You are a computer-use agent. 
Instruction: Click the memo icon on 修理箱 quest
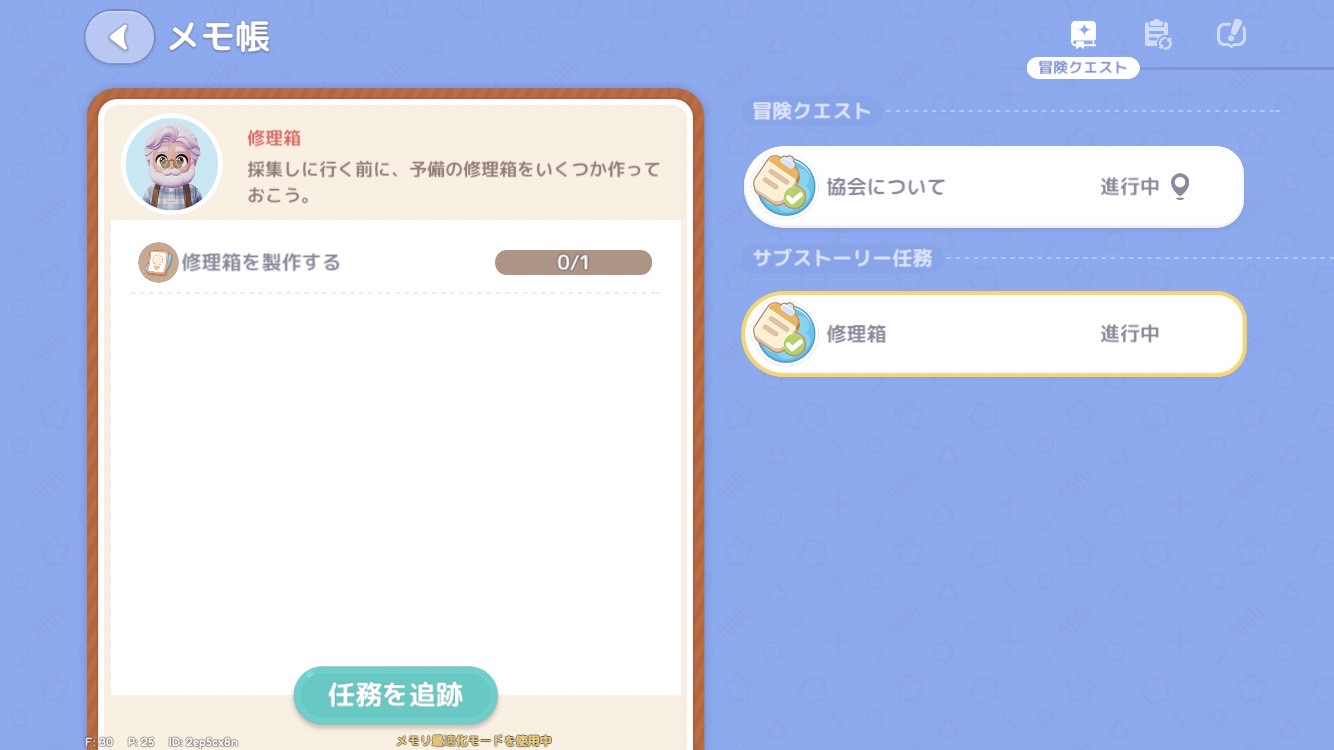point(782,333)
